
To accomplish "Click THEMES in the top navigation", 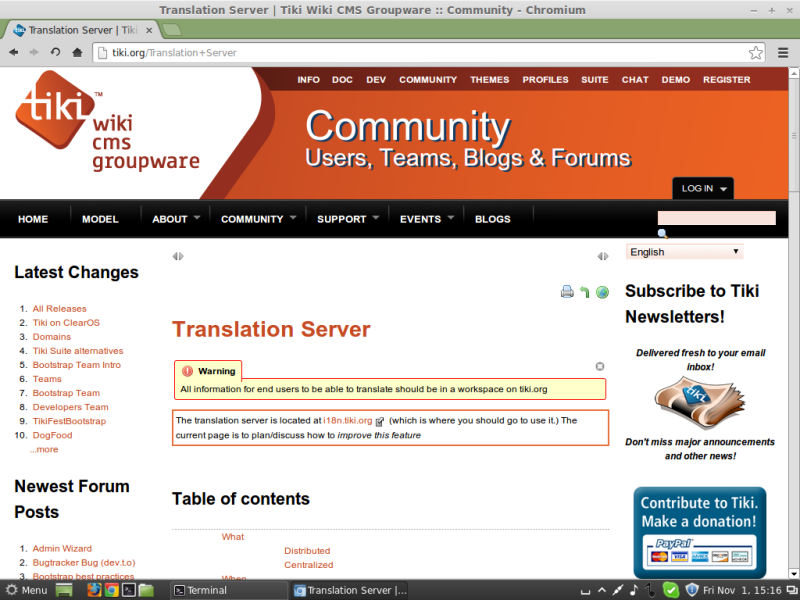I will coord(490,80).
